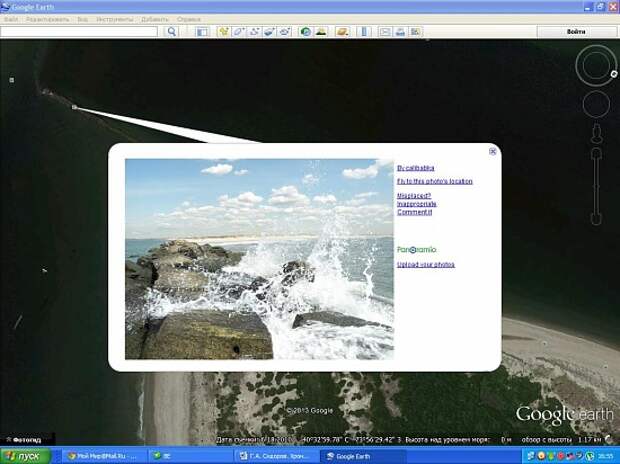The image size is (620, 464).
Task: Open the Panoramio logo link
Action: pos(416,250)
